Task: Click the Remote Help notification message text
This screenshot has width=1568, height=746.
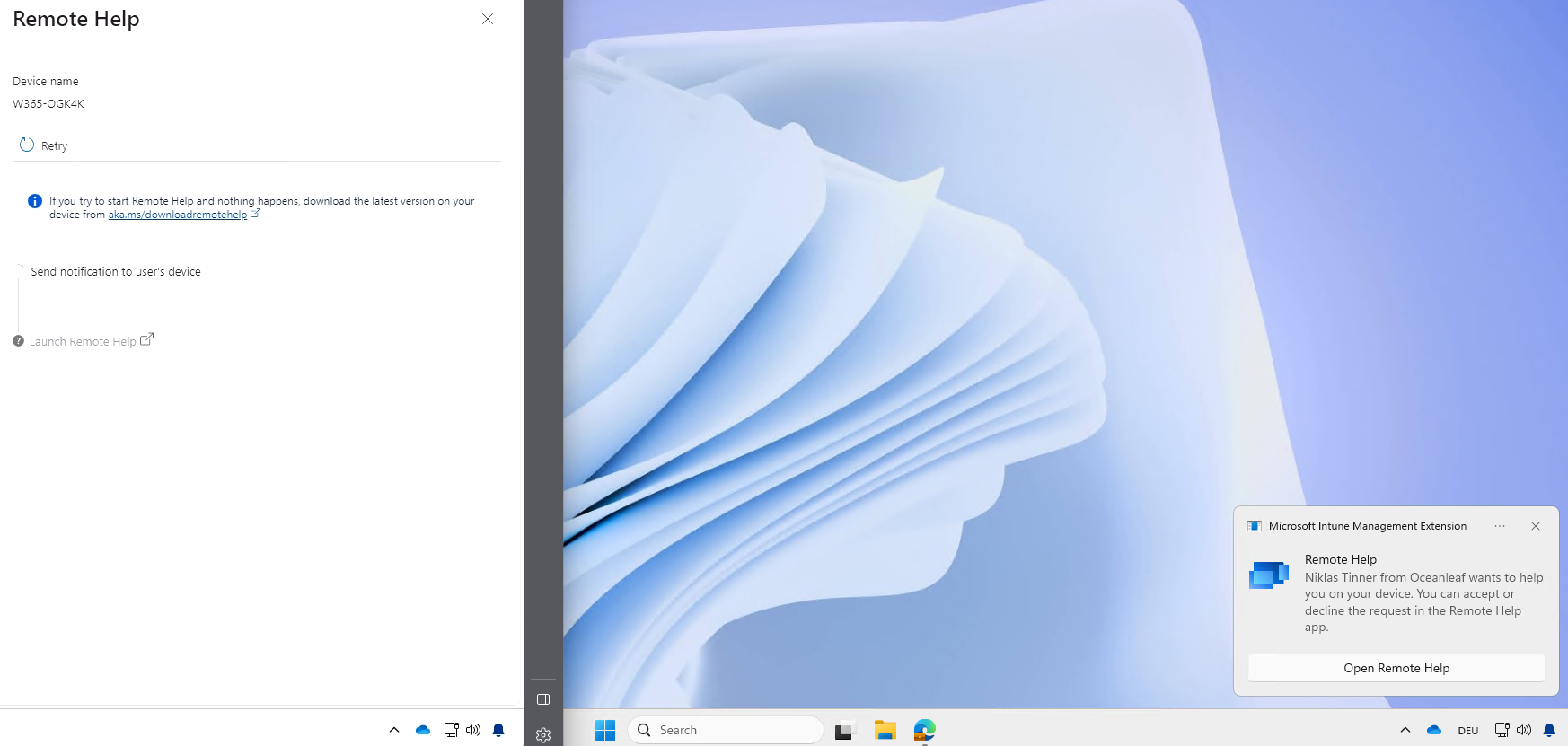Action: pos(1424,602)
